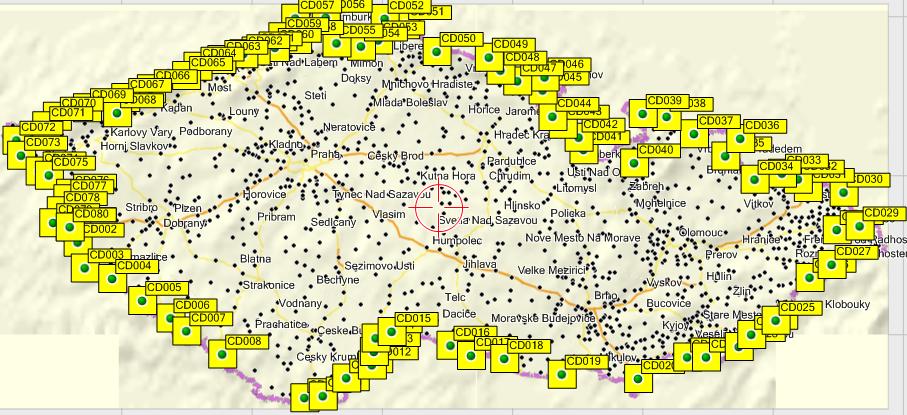Screen dimensions: 907x415
Task: Select the CD015 waypoint marker icon
Action: pyautogui.click(x=390, y=333)
